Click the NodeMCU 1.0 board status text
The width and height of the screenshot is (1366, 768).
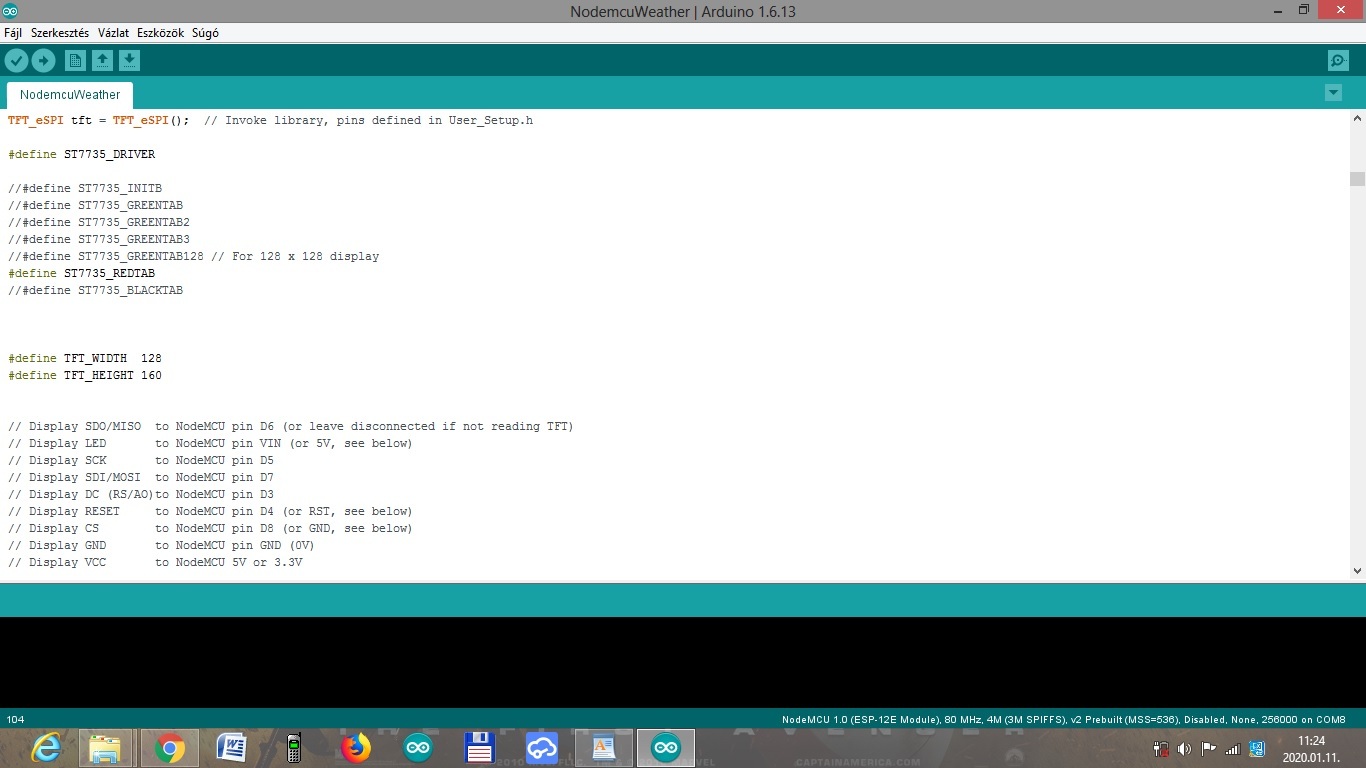pyautogui.click(x=1063, y=720)
